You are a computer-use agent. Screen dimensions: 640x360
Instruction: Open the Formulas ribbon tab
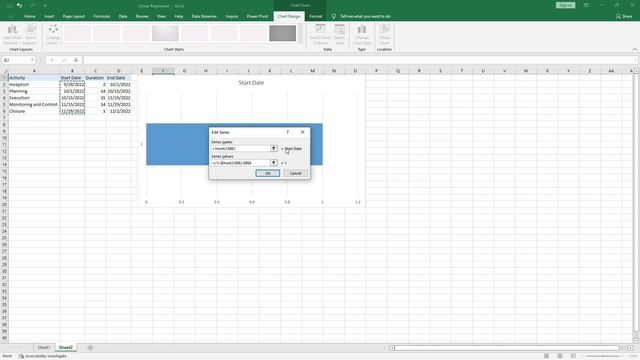coord(102,16)
